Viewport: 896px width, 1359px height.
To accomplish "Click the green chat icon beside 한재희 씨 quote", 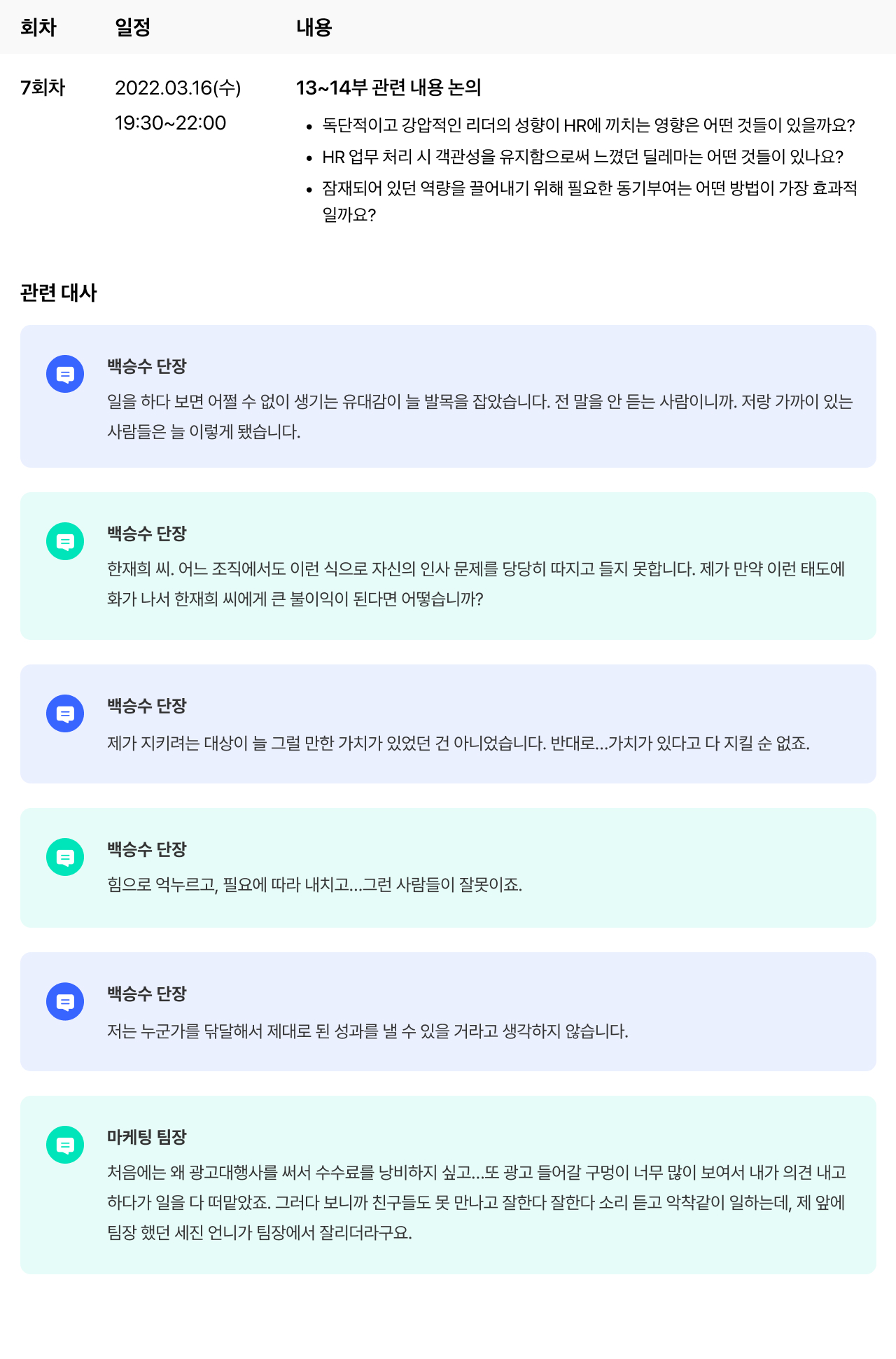I will [65, 542].
